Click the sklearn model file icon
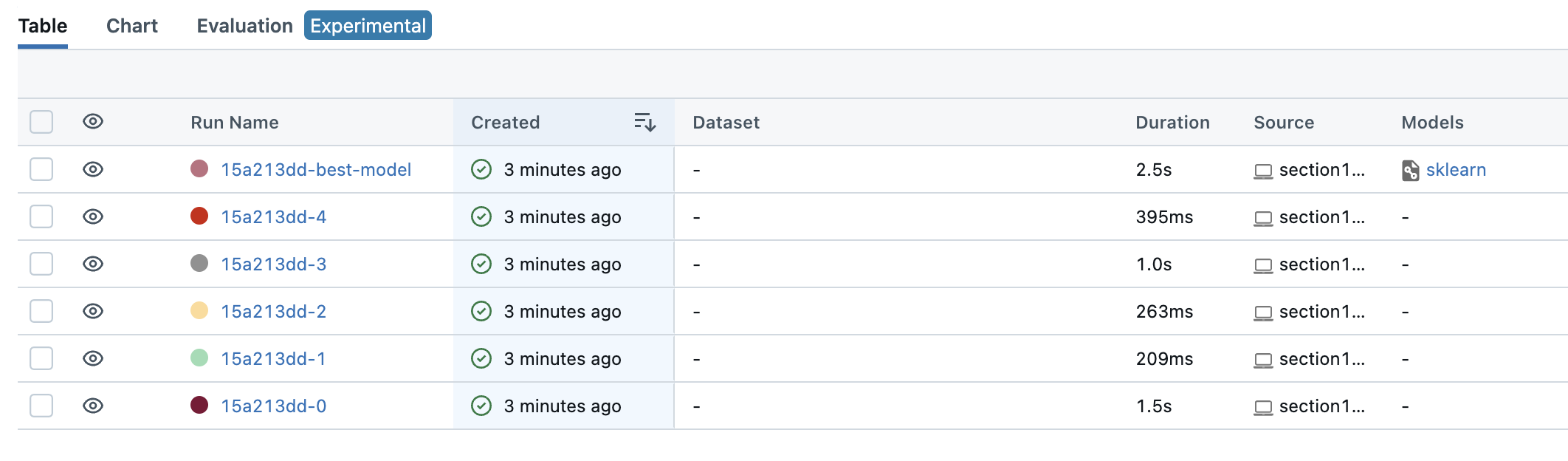This screenshot has width=1568, height=461. 1410,171
